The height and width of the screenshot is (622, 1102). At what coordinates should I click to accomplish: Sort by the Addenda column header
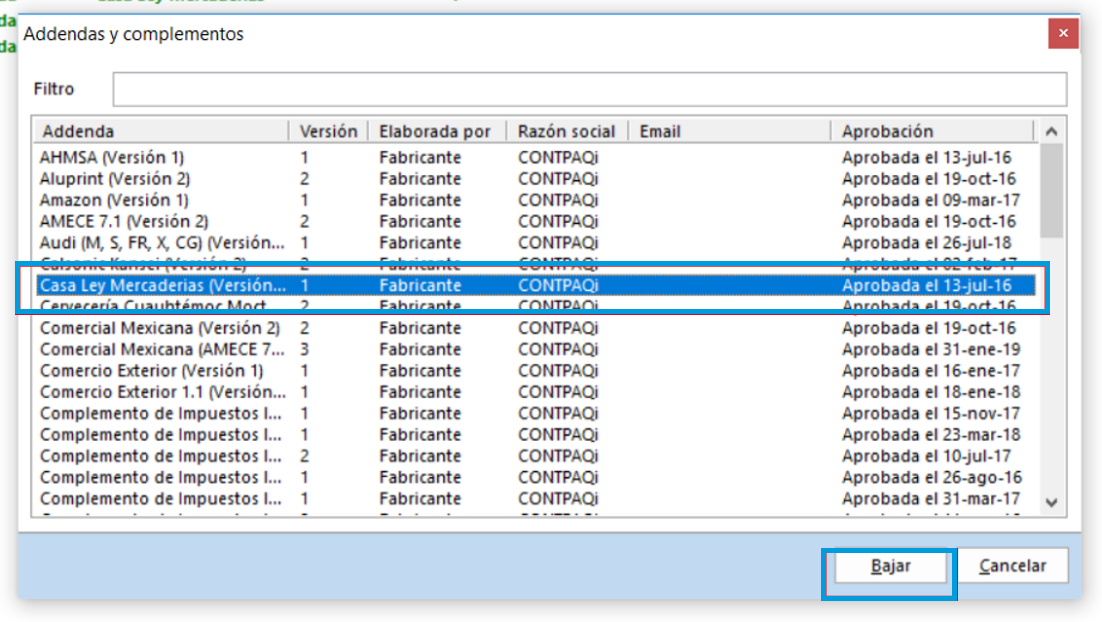click(160, 131)
